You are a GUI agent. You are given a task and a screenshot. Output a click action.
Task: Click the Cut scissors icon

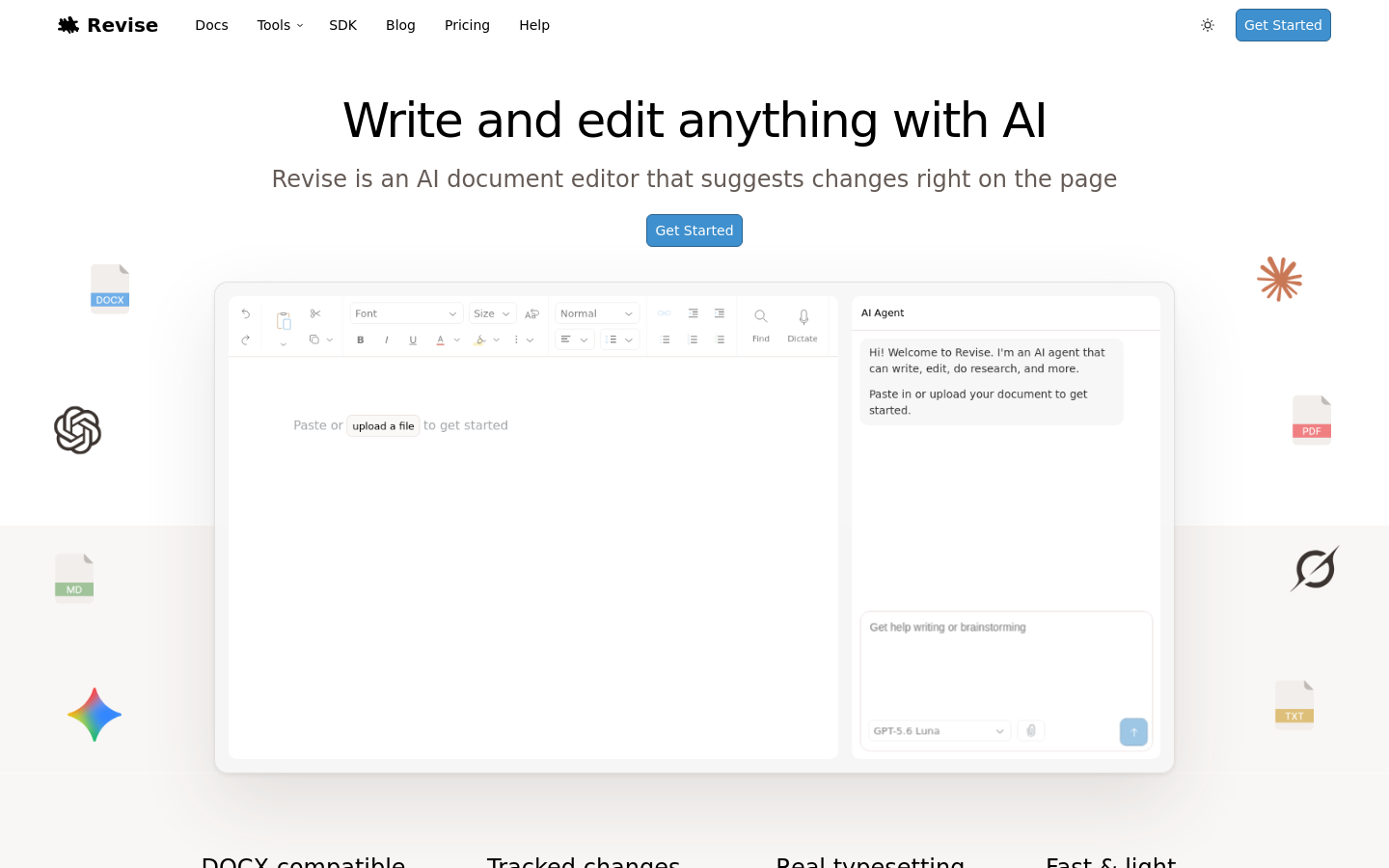[315, 313]
